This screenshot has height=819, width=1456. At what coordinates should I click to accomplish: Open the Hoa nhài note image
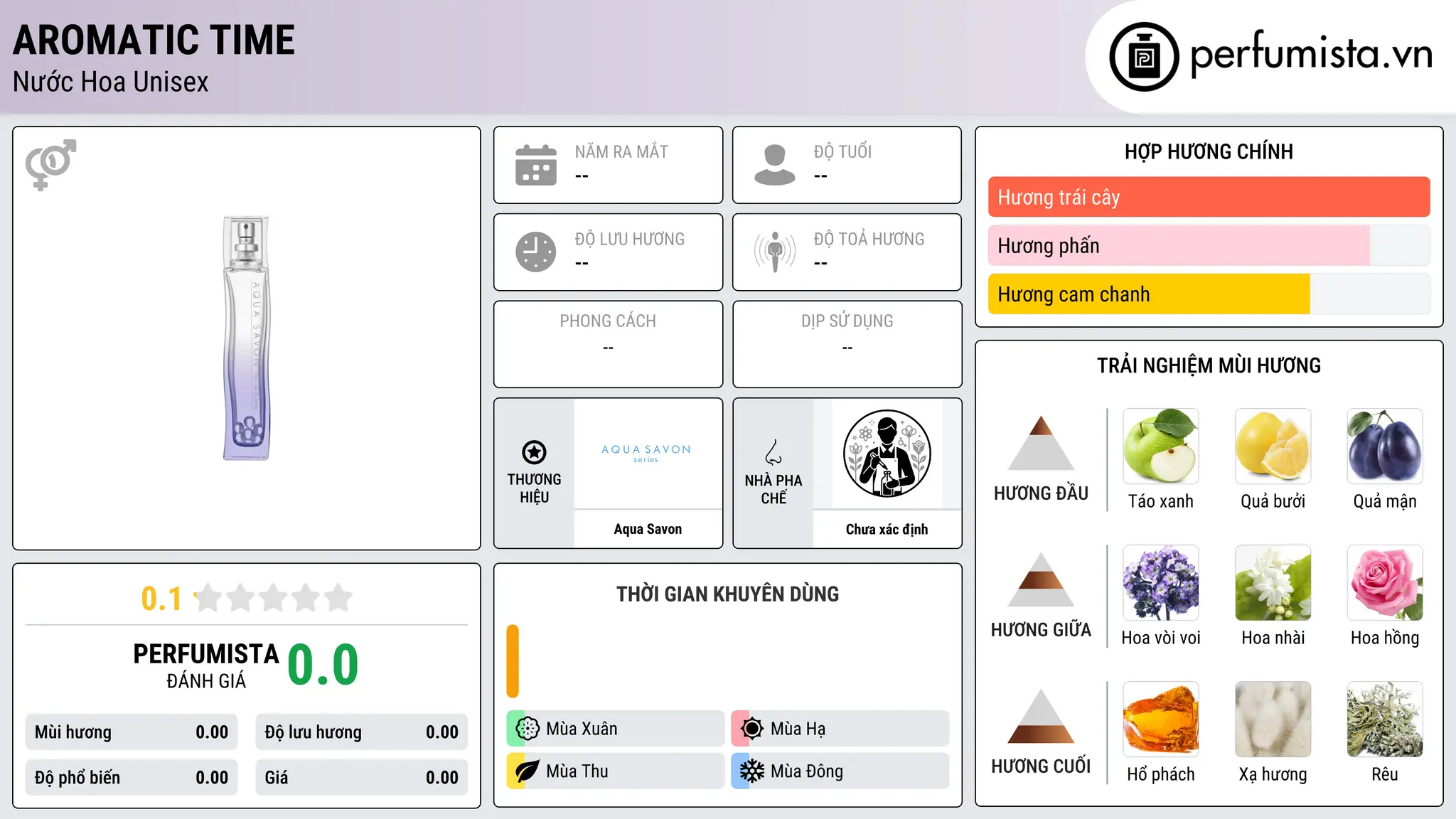(x=1273, y=583)
